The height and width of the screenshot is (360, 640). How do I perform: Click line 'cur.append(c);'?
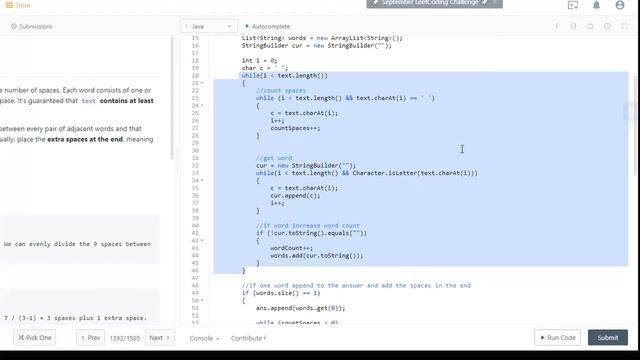(295, 196)
